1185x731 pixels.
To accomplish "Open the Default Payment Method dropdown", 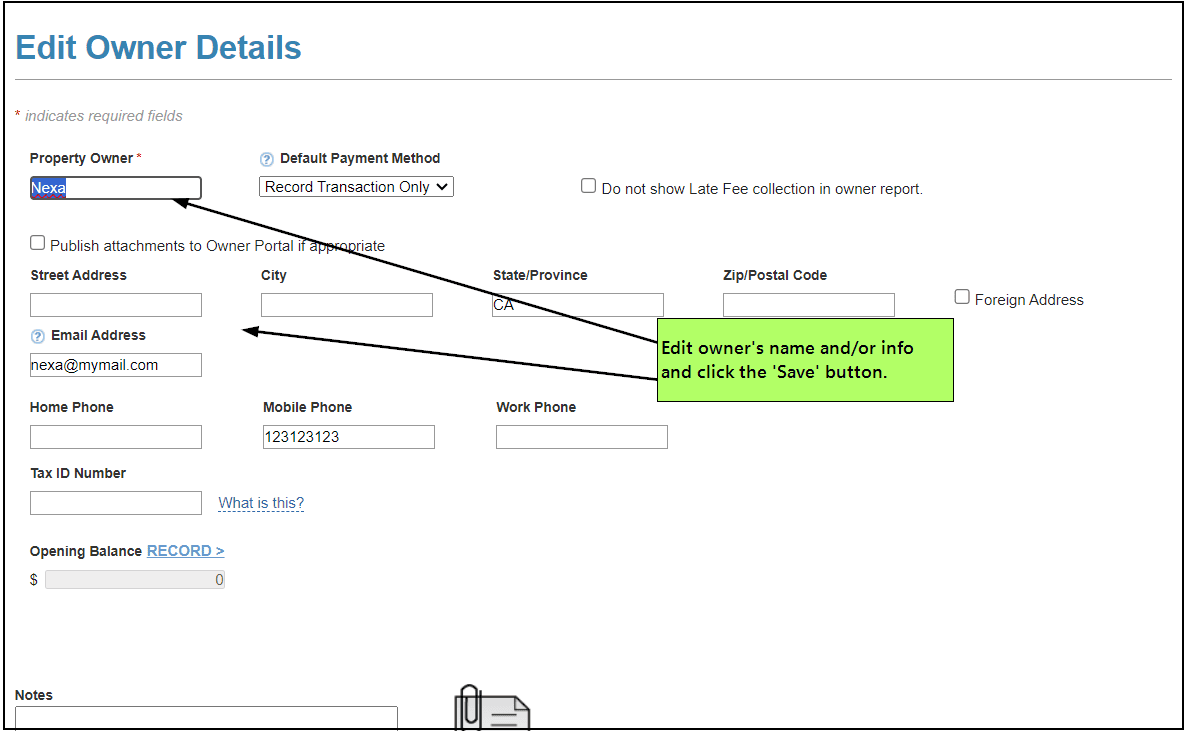I will pos(356,187).
